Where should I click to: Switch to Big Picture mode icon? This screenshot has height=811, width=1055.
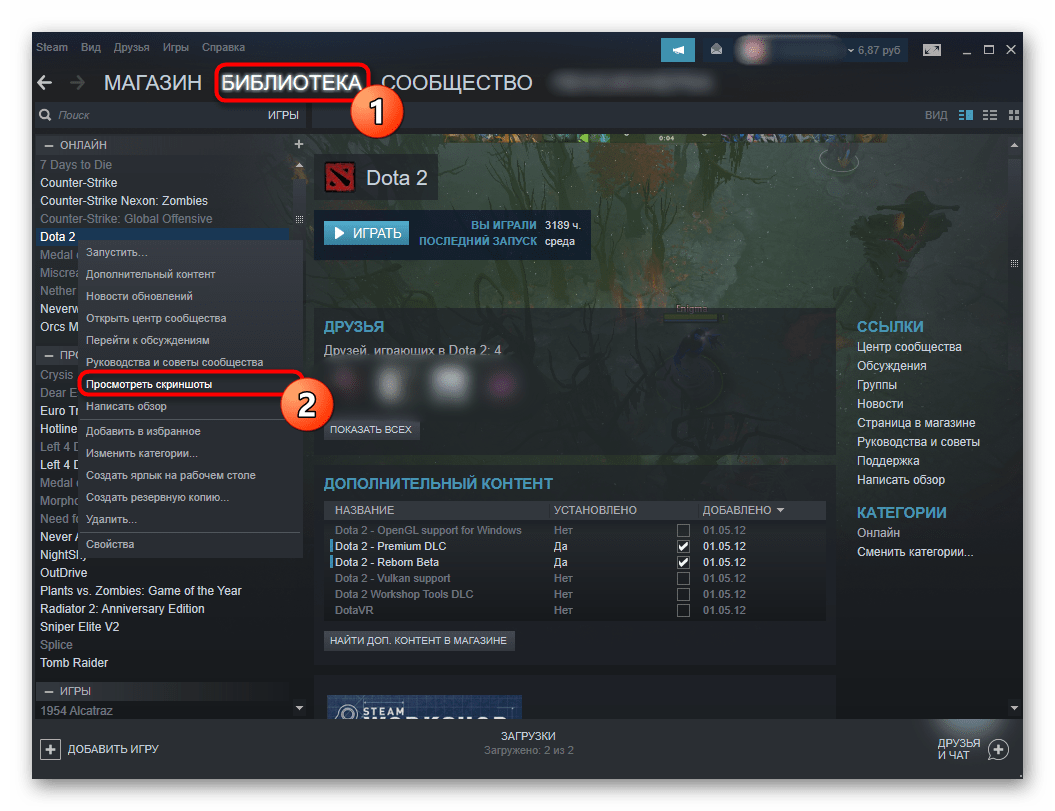(931, 49)
